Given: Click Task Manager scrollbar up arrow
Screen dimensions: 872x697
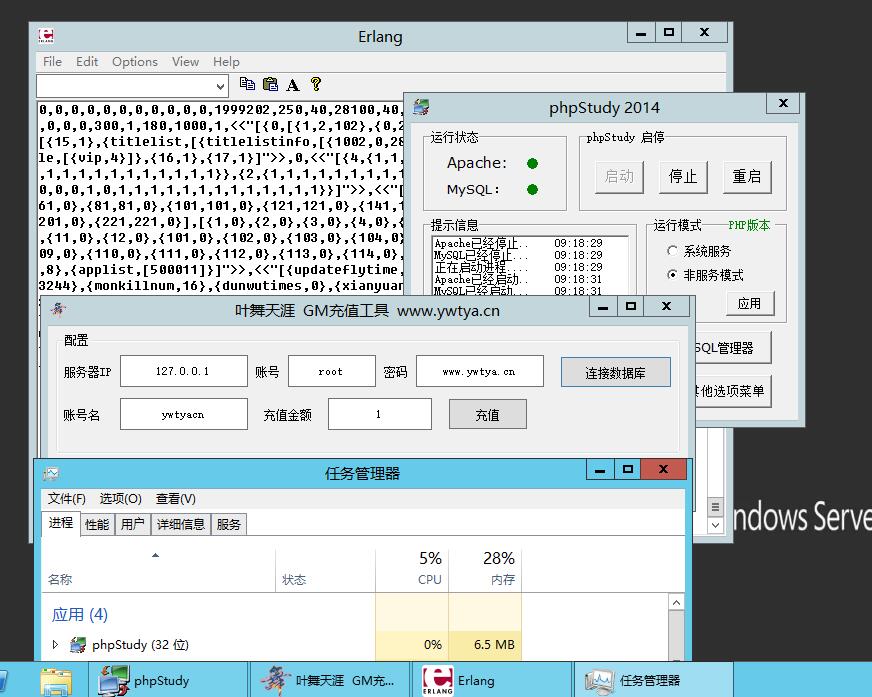Looking at the screenshot, I should click(x=676, y=602).
